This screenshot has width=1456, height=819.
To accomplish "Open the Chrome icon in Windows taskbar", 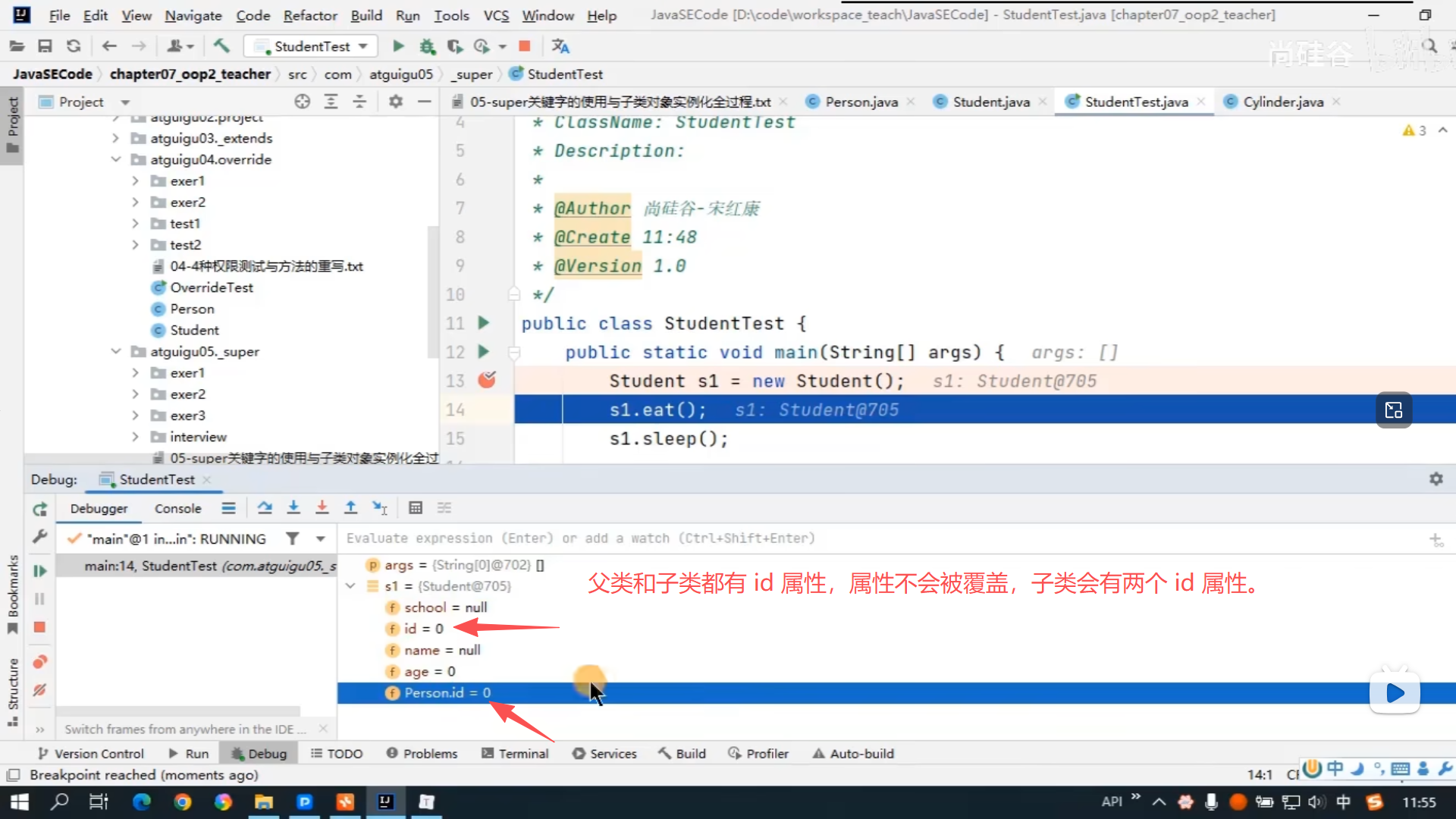I will pyautogui.click(x=182, y=802).
